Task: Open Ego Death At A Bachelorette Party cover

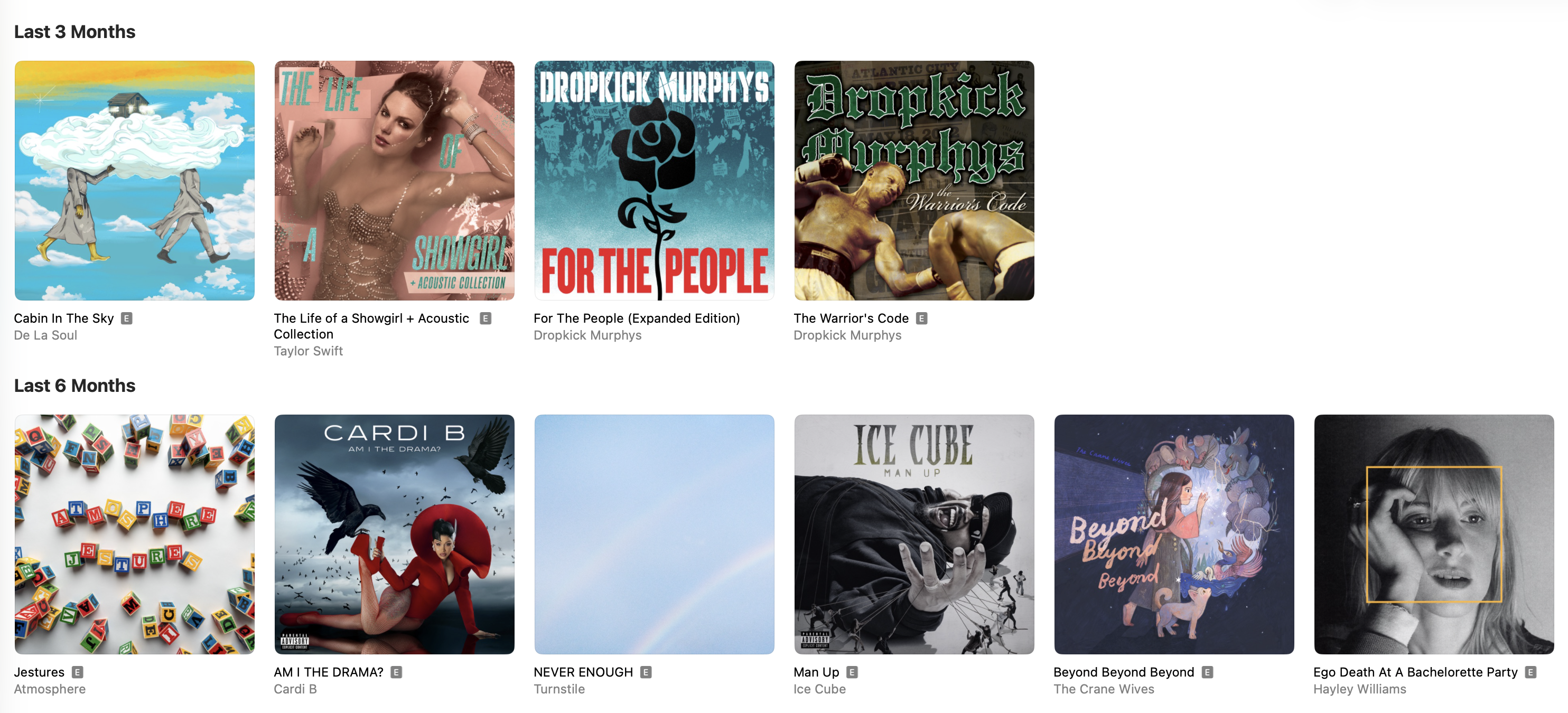Action: [1434, 534]
